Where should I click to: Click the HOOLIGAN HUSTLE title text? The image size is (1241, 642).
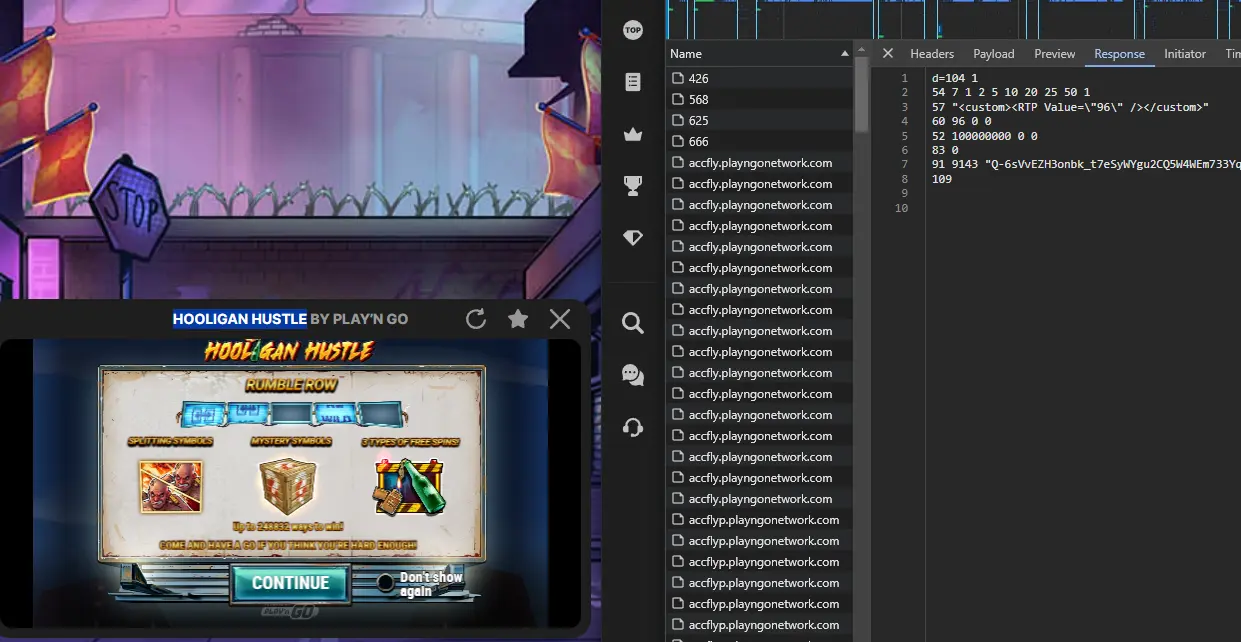240,319
